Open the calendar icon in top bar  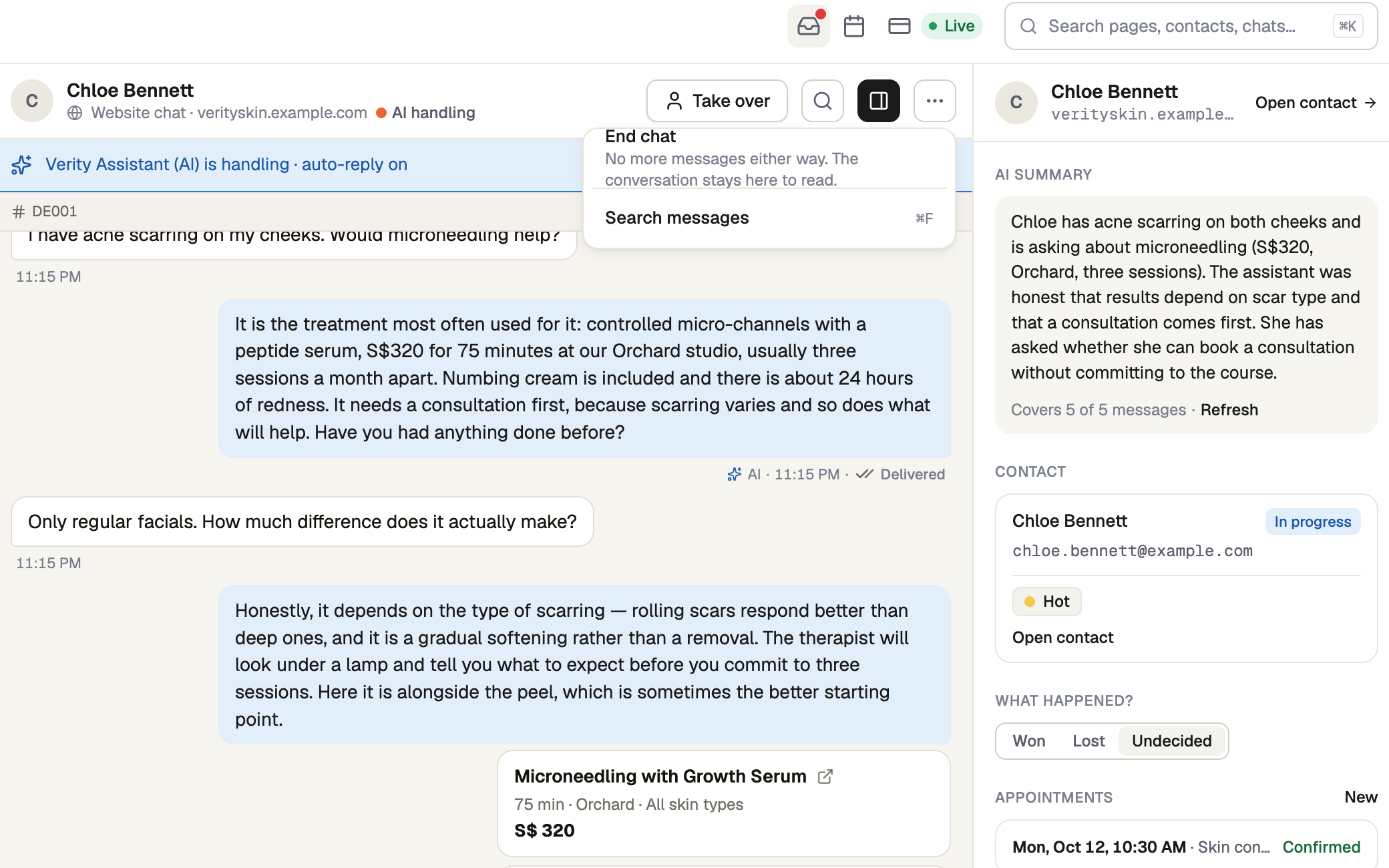point(853,26)
